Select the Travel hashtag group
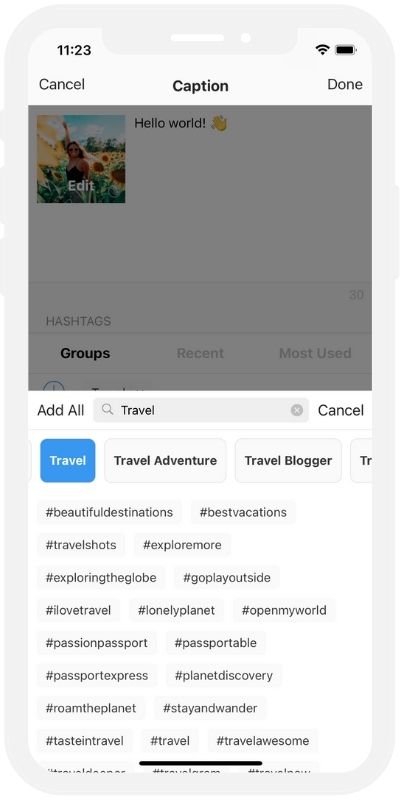This screenshot has height=800, width=400. click(x=68, y=460)
